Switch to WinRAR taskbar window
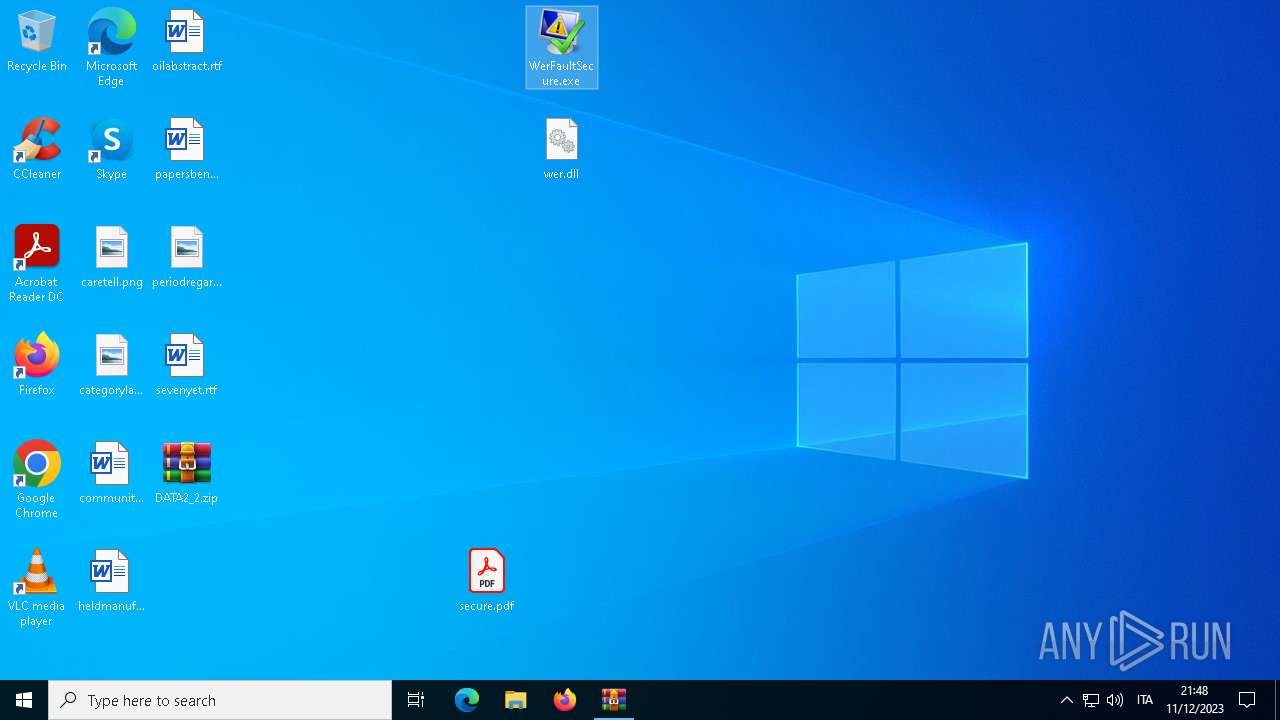1280x720 pixels. [614, 700]
